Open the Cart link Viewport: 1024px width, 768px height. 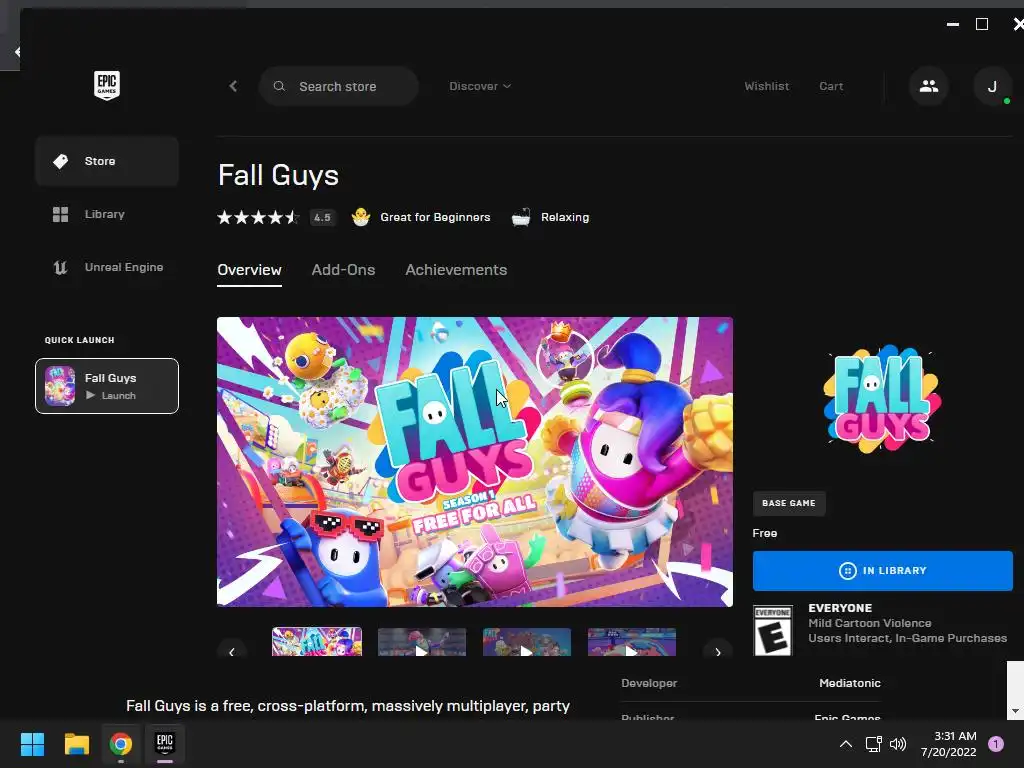(831, 86)
